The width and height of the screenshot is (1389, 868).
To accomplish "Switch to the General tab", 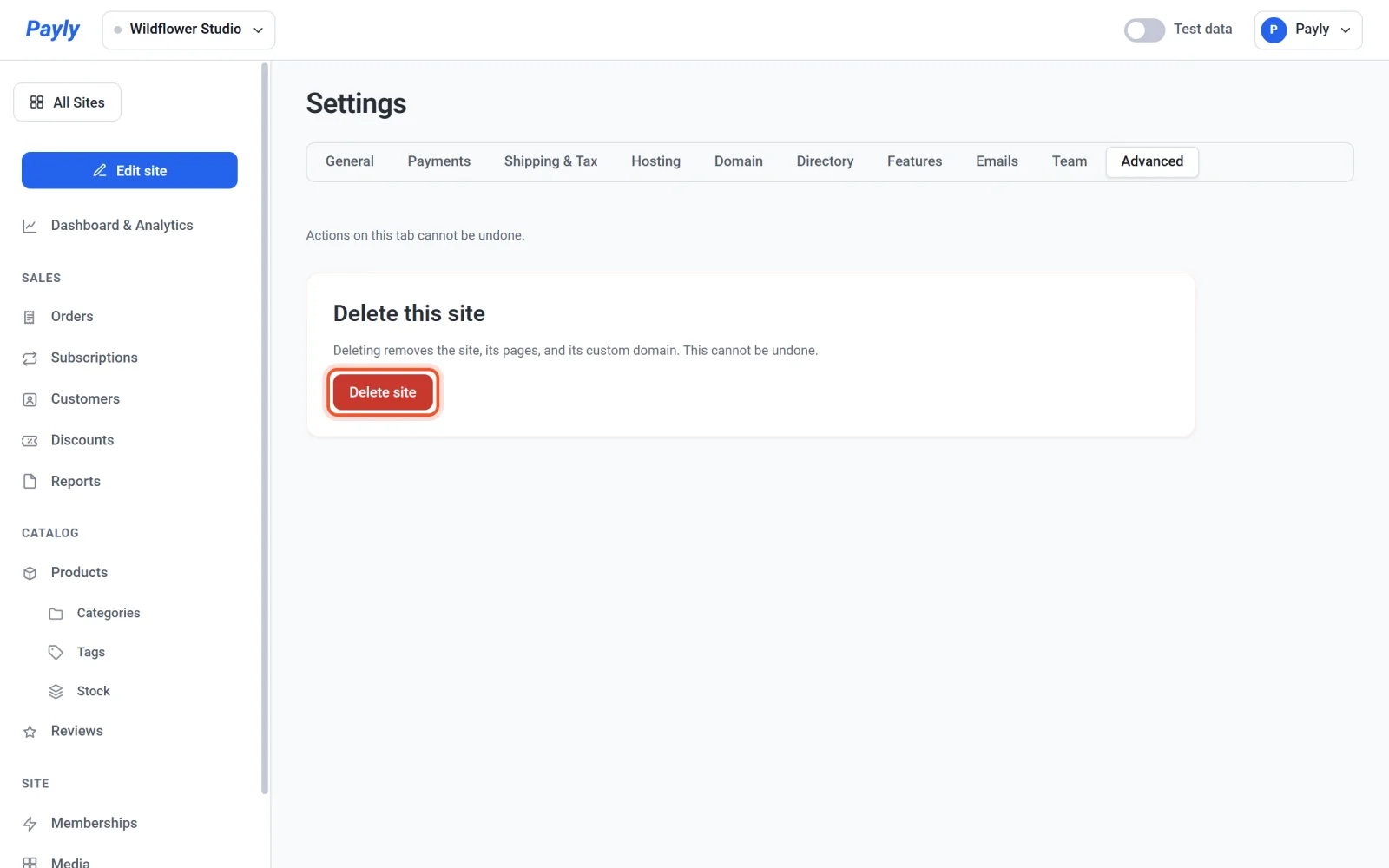I will [350, 161].
